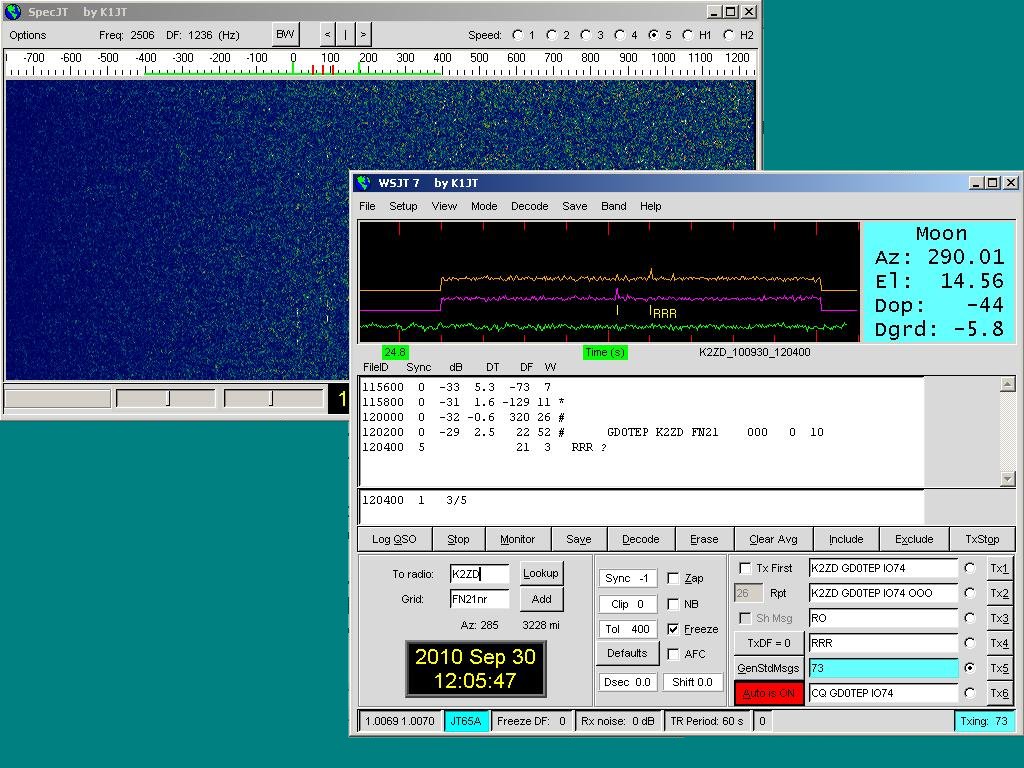Image resolution: width=1024 pixels, height=768 pixels.
Task: Open the Options menu in SpecJT
Action: (28, 35)
